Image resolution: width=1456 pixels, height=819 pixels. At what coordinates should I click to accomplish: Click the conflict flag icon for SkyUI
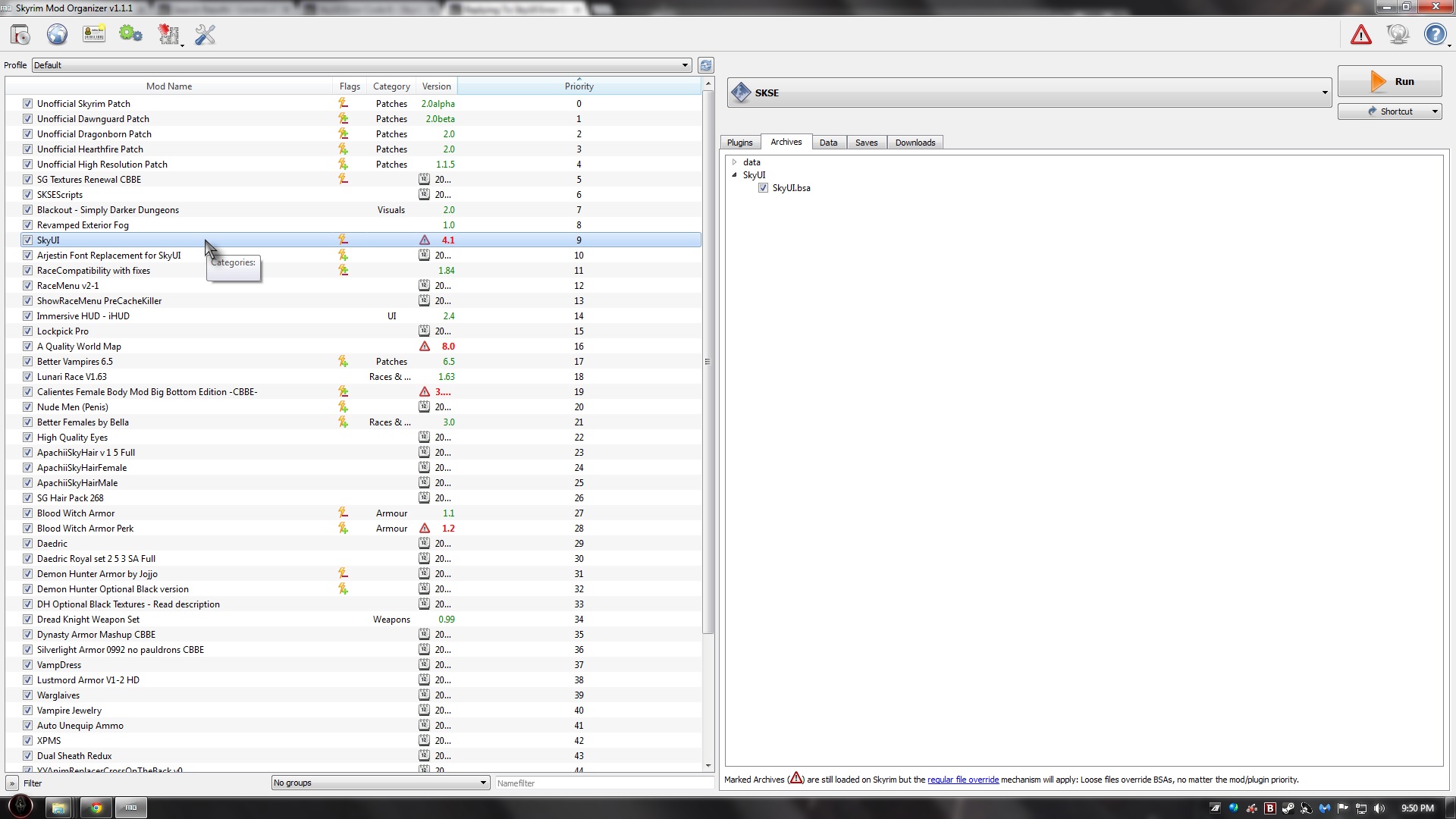pyautogui.click(x=343, y=240)
